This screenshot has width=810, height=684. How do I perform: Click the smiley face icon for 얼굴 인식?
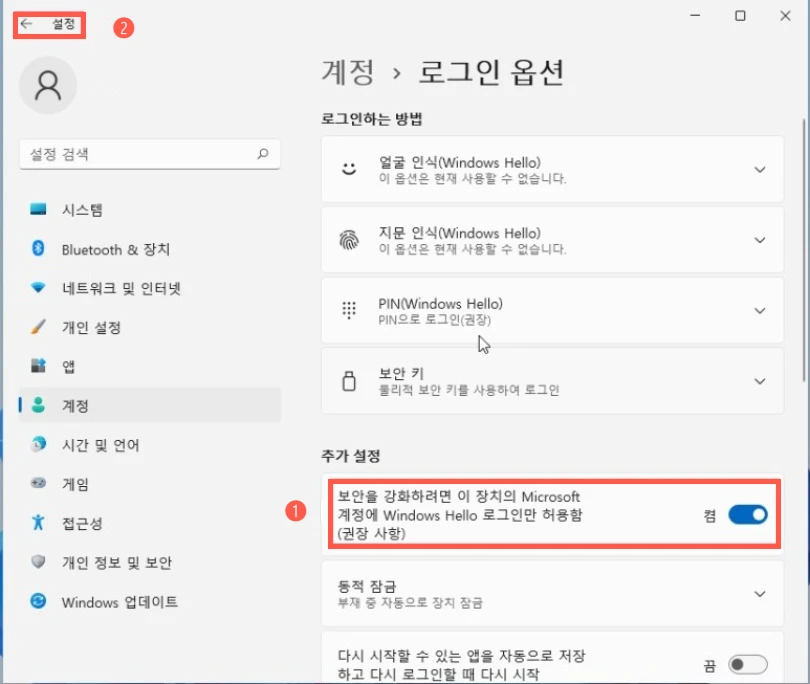pos(349,169)
